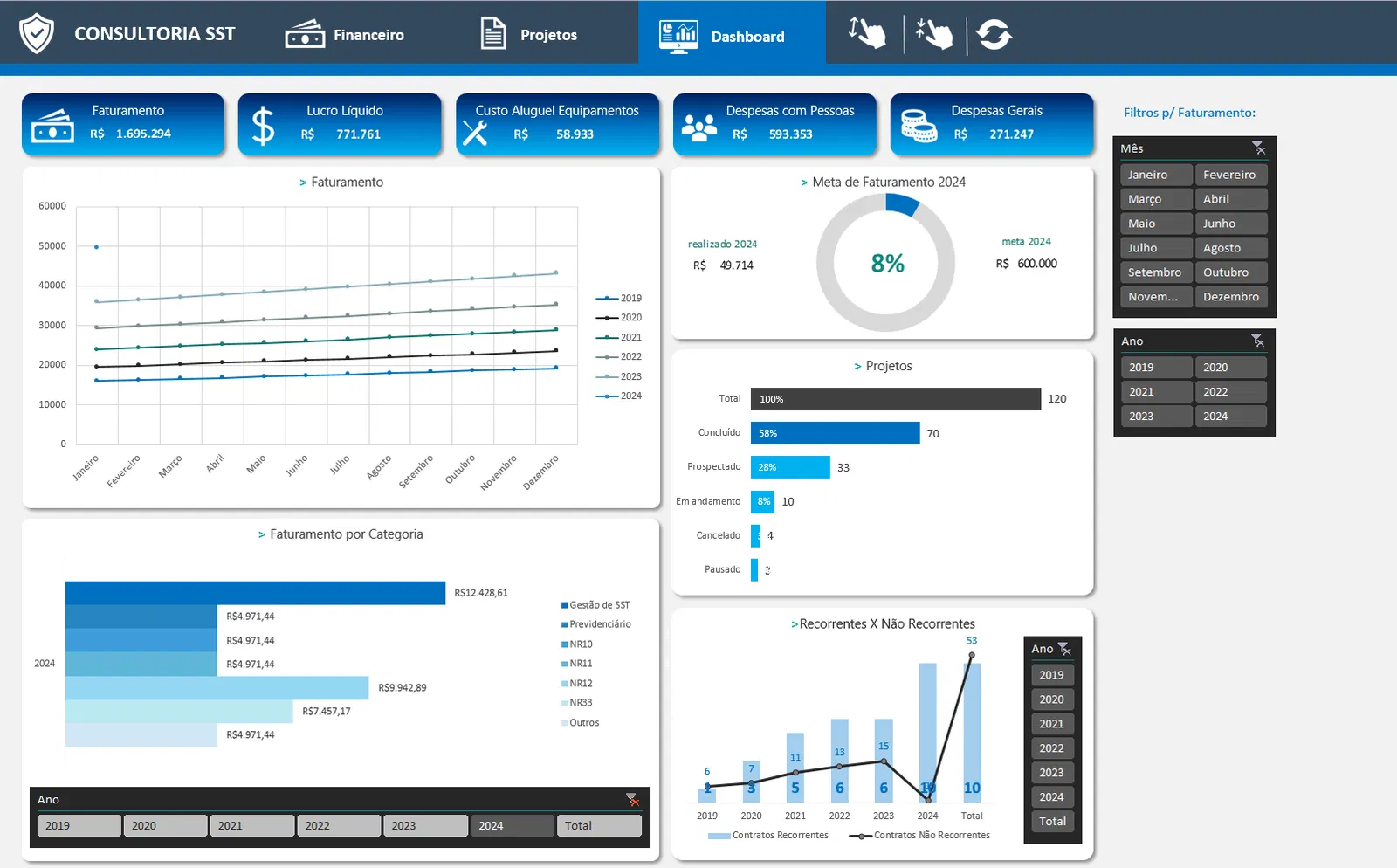The height and width of the screenshot is (868, 1397).
Task: Select the Dashboard tab
Action: pyautogui.click(x=723, y=36)
